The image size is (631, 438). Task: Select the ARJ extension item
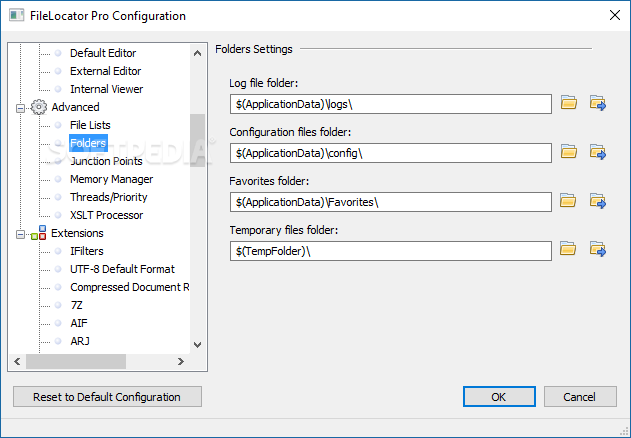click(80, 341)
